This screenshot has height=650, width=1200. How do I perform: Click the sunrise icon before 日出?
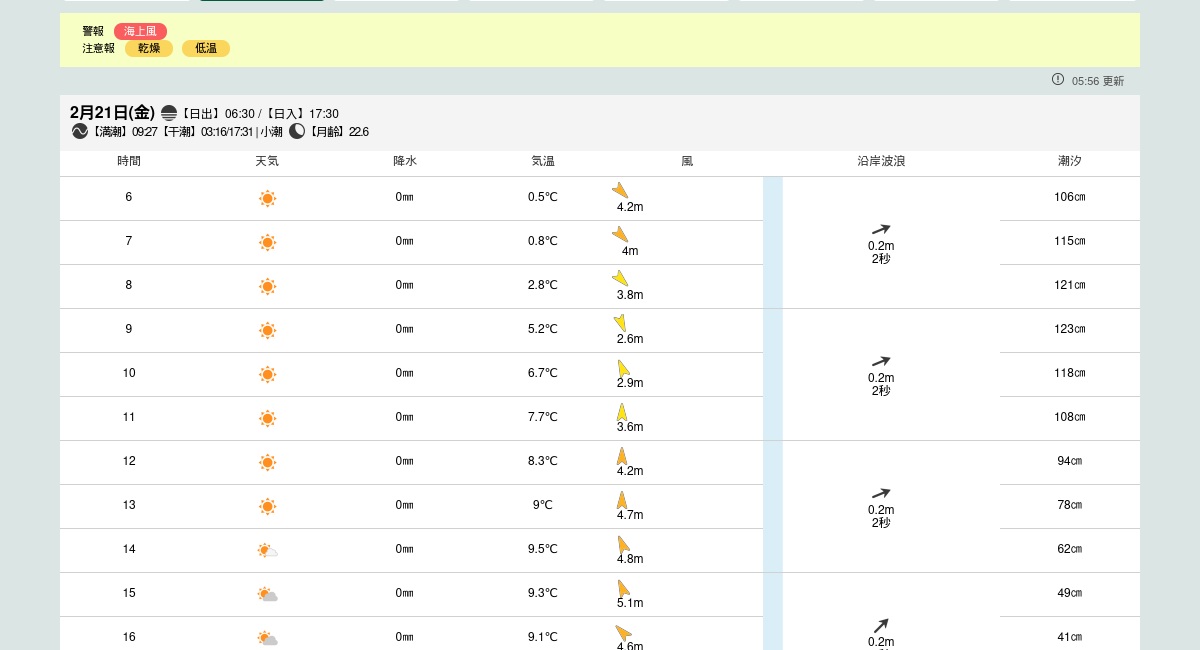pyautogui.click(x=169, y=113)
